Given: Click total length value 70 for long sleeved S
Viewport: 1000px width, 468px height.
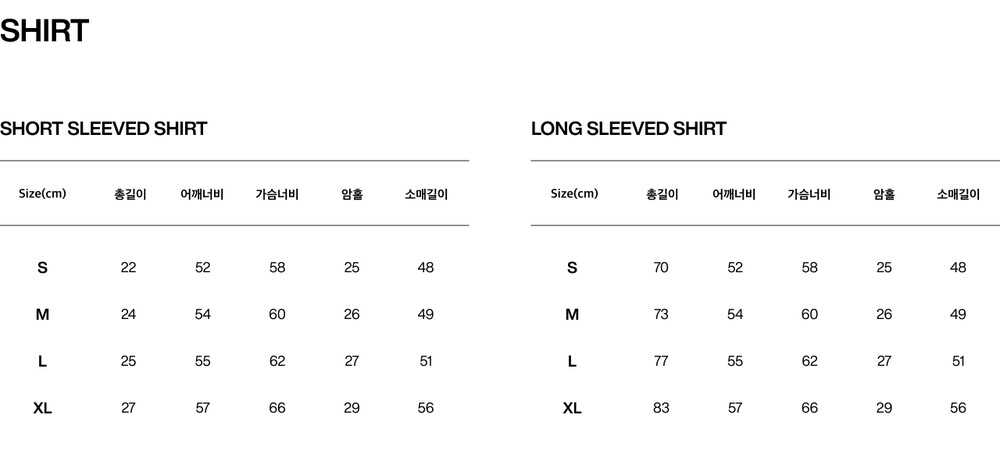Looking at the screenshot, I should (660, 267).
